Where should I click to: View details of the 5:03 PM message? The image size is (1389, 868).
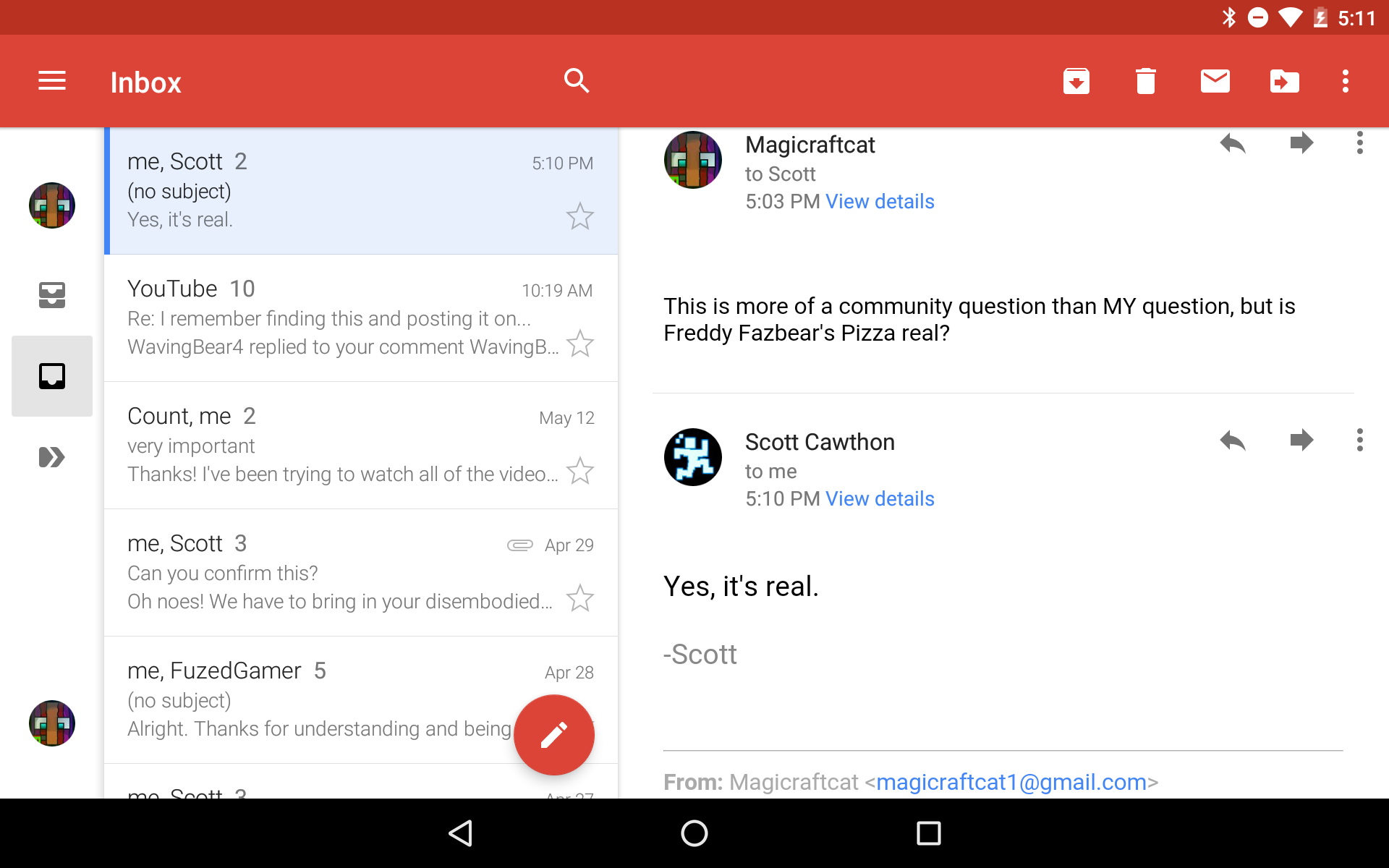880,202
